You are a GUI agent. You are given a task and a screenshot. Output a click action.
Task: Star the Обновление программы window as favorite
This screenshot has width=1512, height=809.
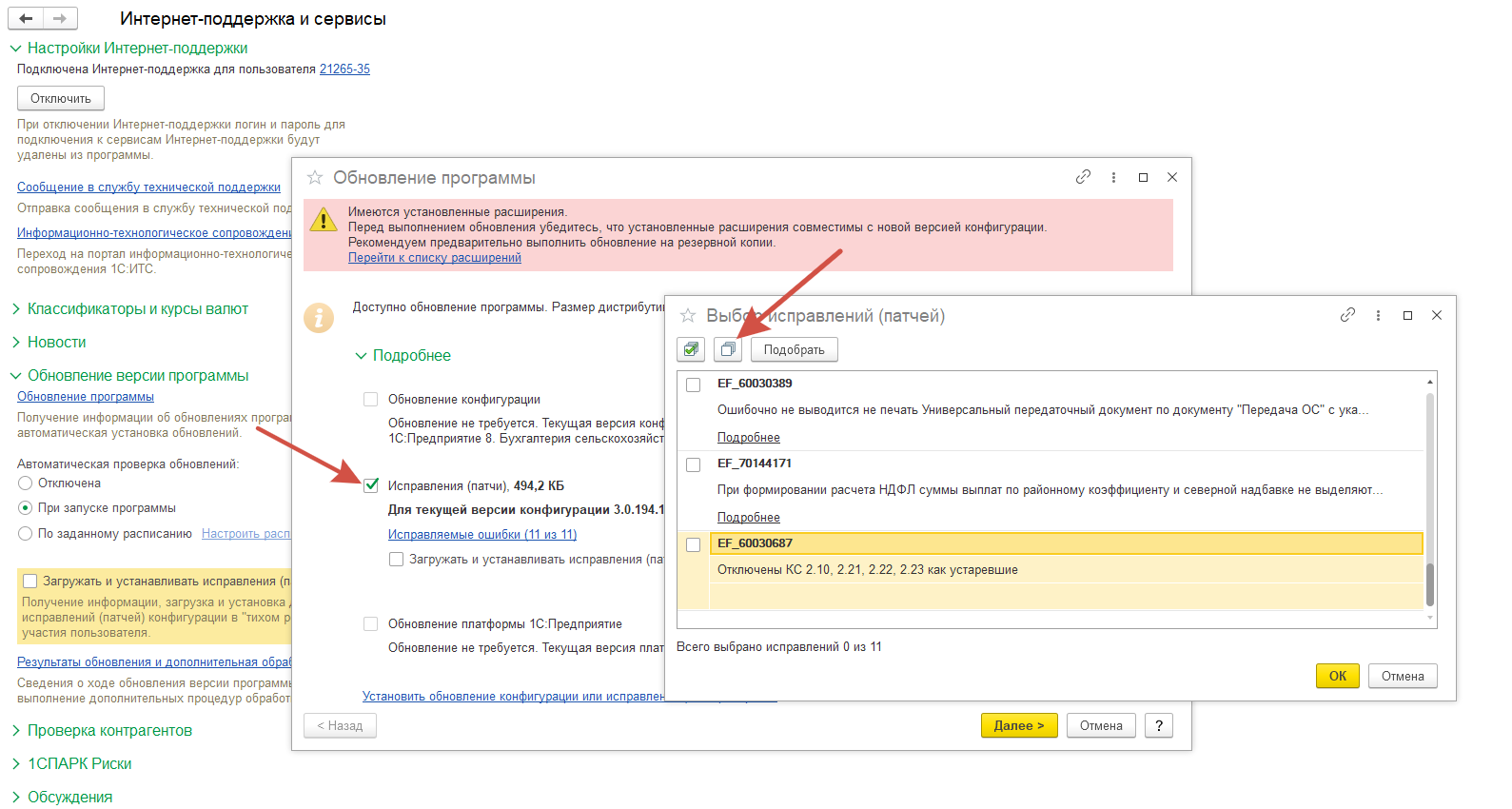pyautogui.click(x=315, y=178)
